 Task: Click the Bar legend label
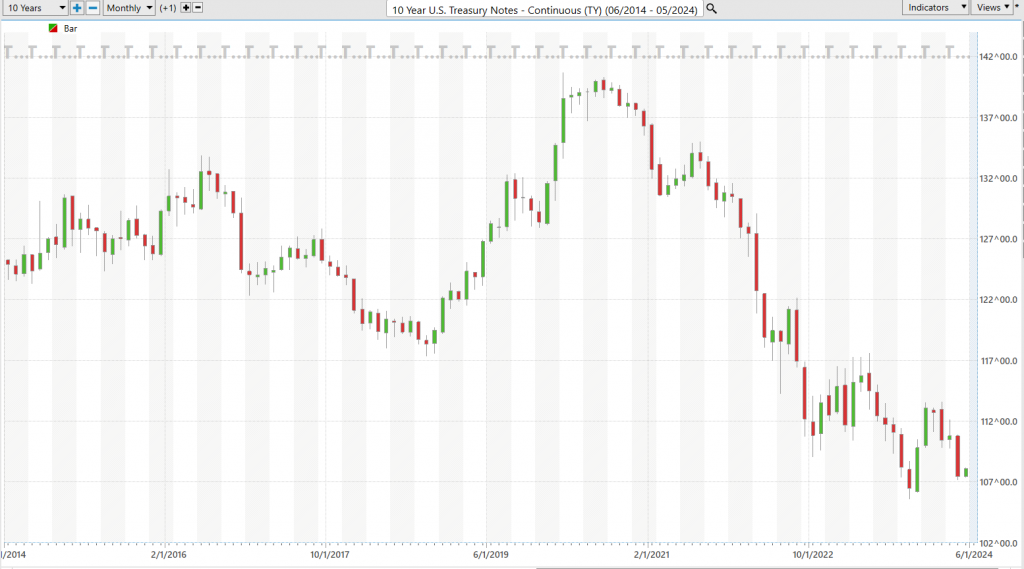(x=71, y=29)
